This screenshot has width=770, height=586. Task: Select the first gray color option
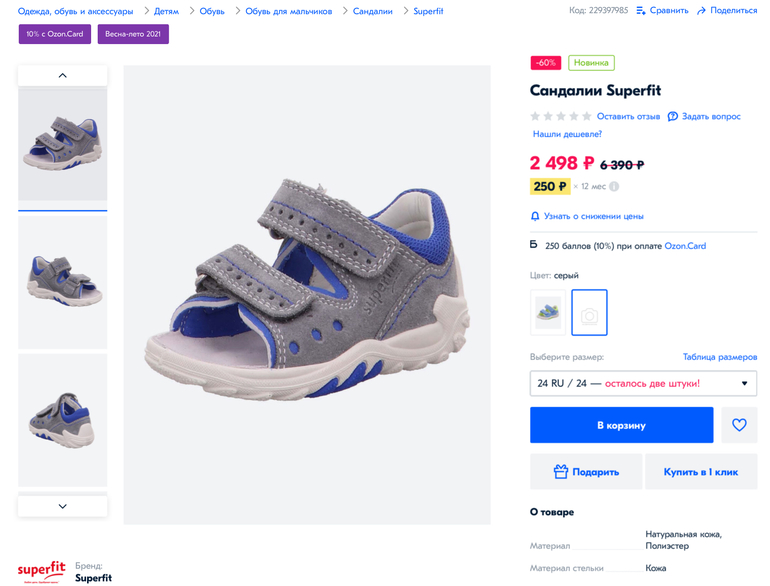click(548, 312)
